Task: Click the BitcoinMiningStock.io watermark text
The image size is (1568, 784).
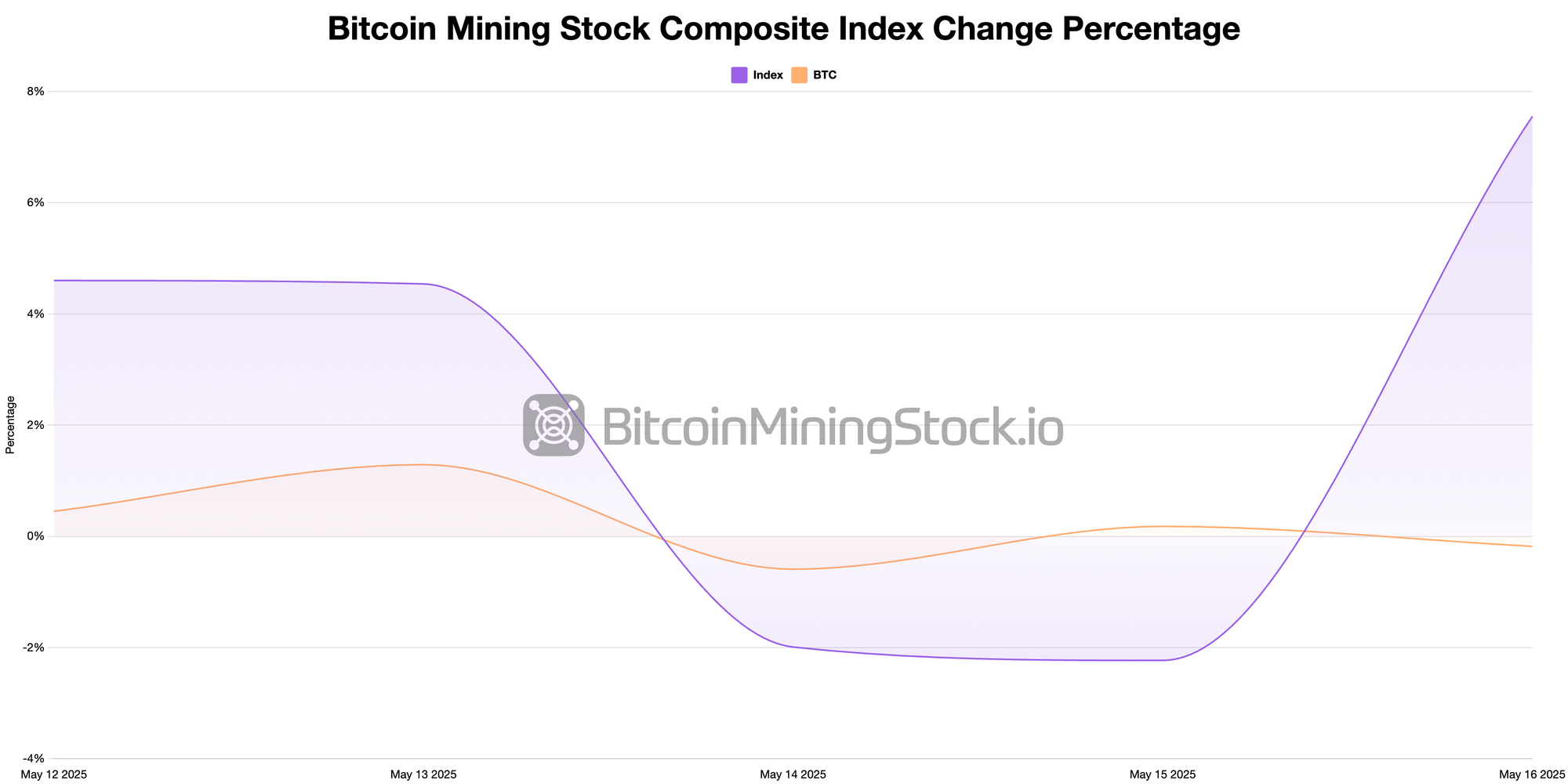Action: coord(832,428)
